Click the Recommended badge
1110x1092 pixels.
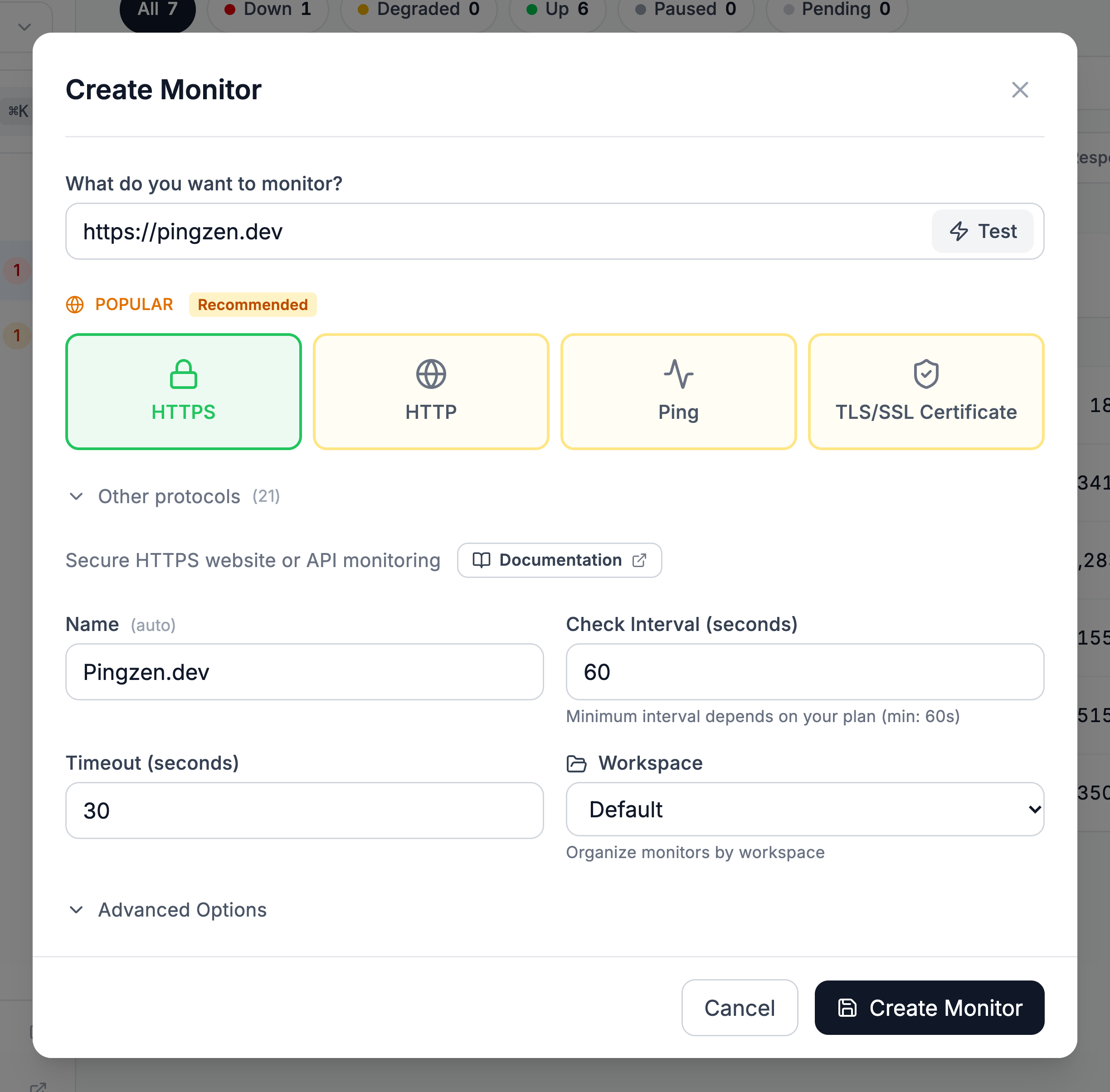253,305
